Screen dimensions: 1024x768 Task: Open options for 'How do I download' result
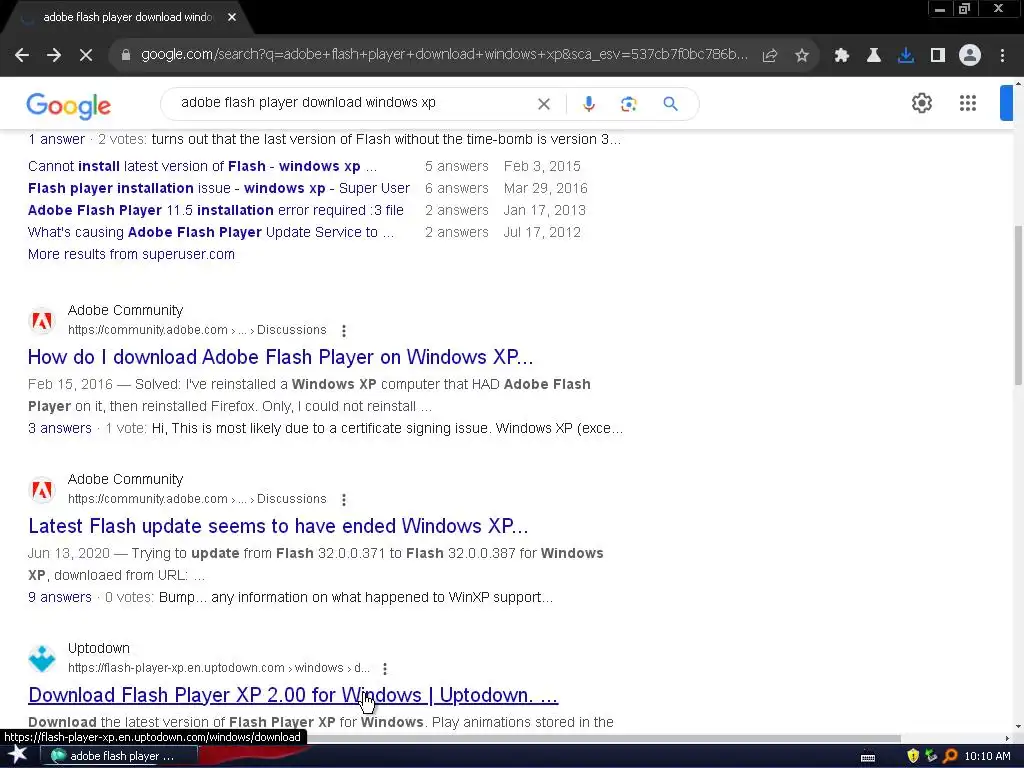(x=344, y=330)
